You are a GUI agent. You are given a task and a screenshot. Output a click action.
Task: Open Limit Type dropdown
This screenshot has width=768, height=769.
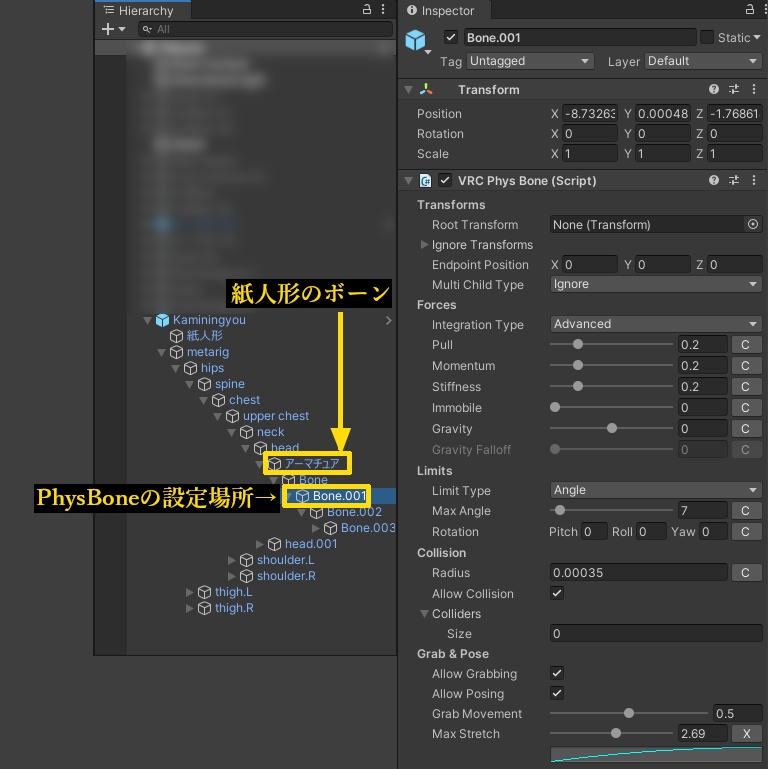click(x=656, y=490)
